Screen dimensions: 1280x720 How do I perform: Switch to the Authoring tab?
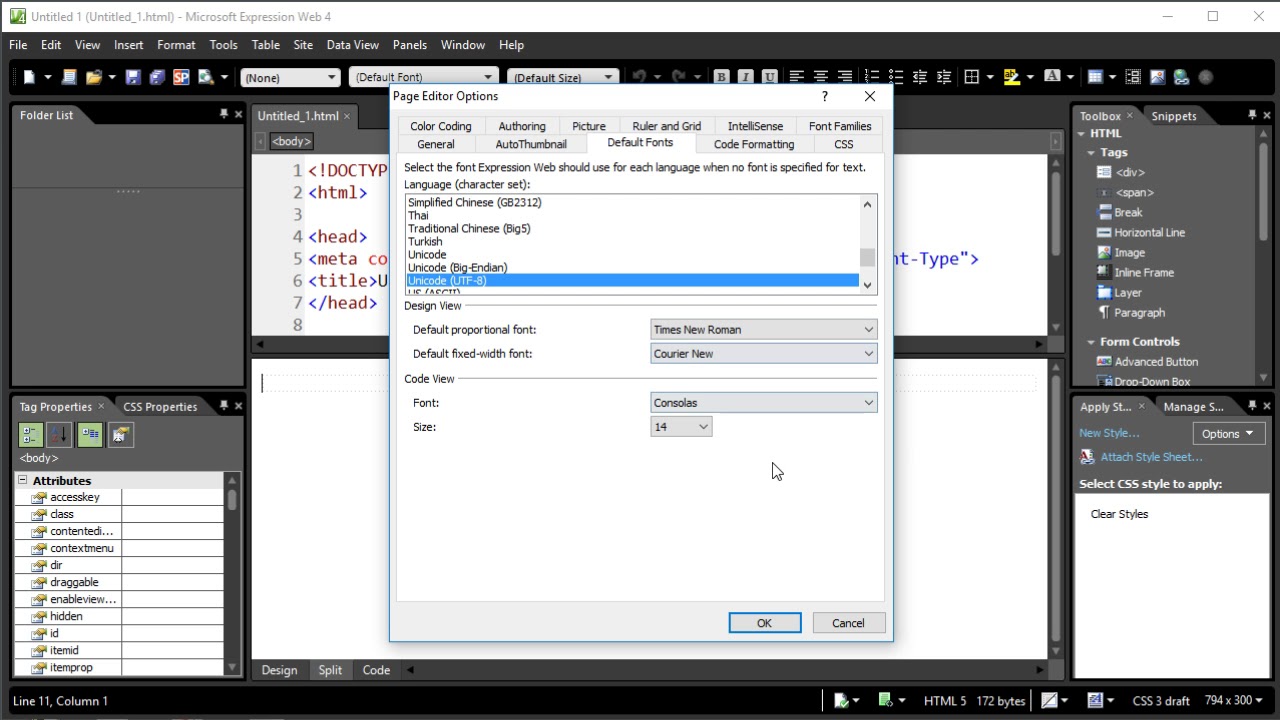[x=522, y=126]
